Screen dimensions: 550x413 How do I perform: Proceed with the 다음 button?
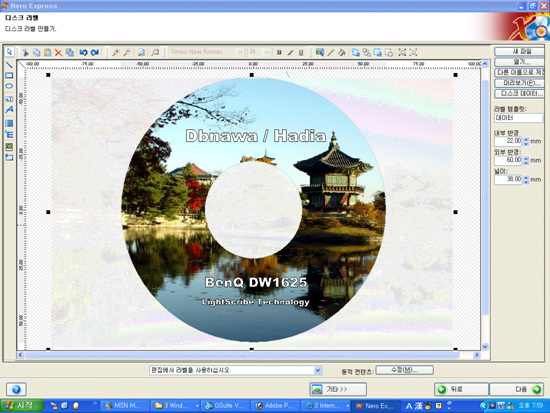pos(517,389)
